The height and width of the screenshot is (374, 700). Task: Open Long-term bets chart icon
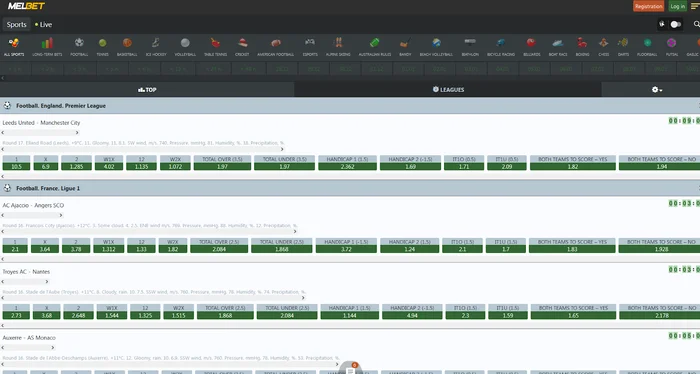click(x=47, y=46)
